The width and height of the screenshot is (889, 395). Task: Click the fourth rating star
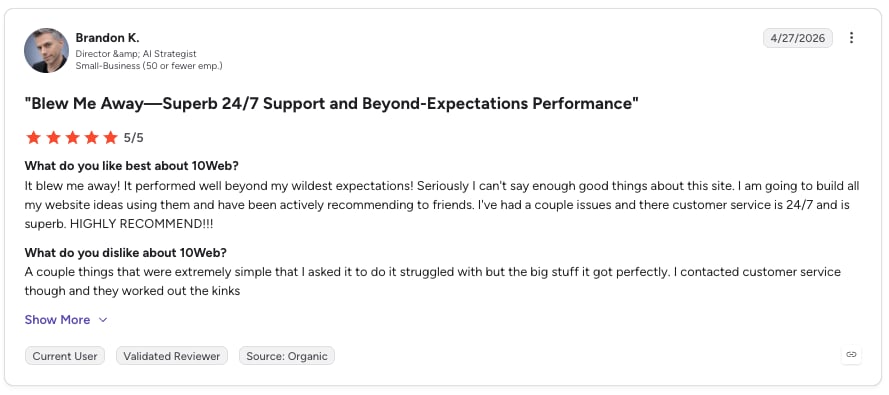(x=91, y=138)
